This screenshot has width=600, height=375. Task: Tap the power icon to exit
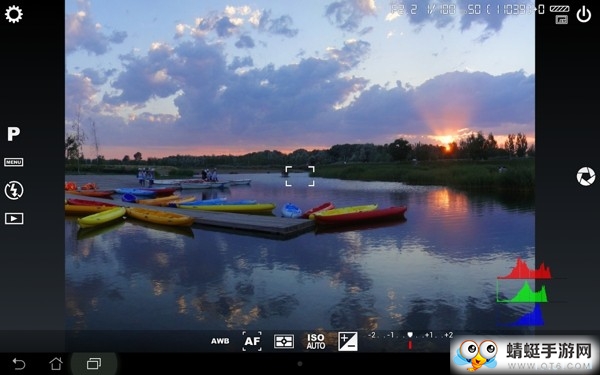coord(584,15)
